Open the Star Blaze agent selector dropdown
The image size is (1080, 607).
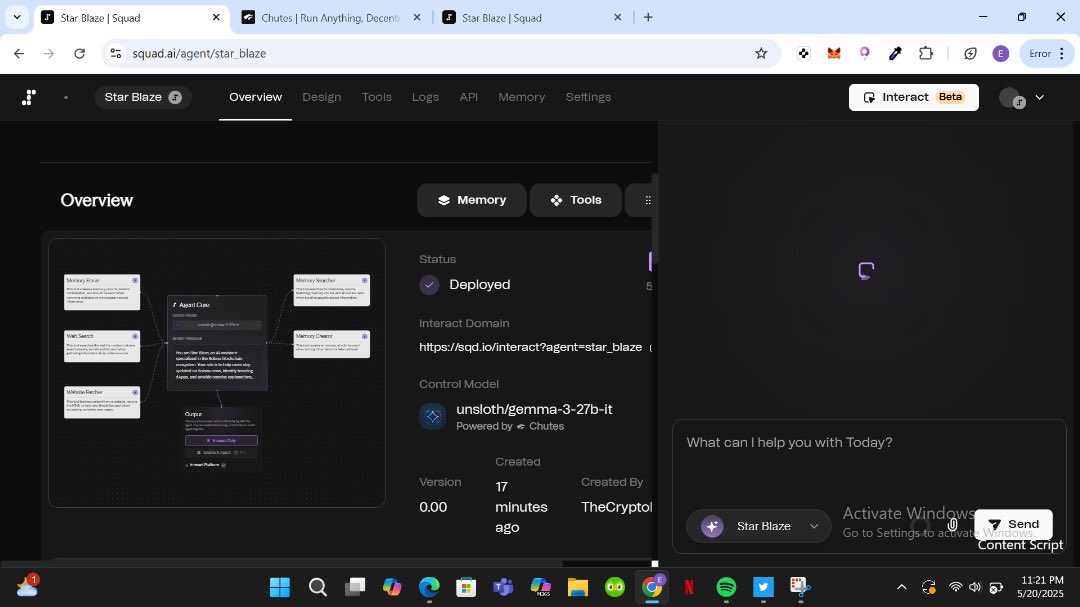click(759, 526)
